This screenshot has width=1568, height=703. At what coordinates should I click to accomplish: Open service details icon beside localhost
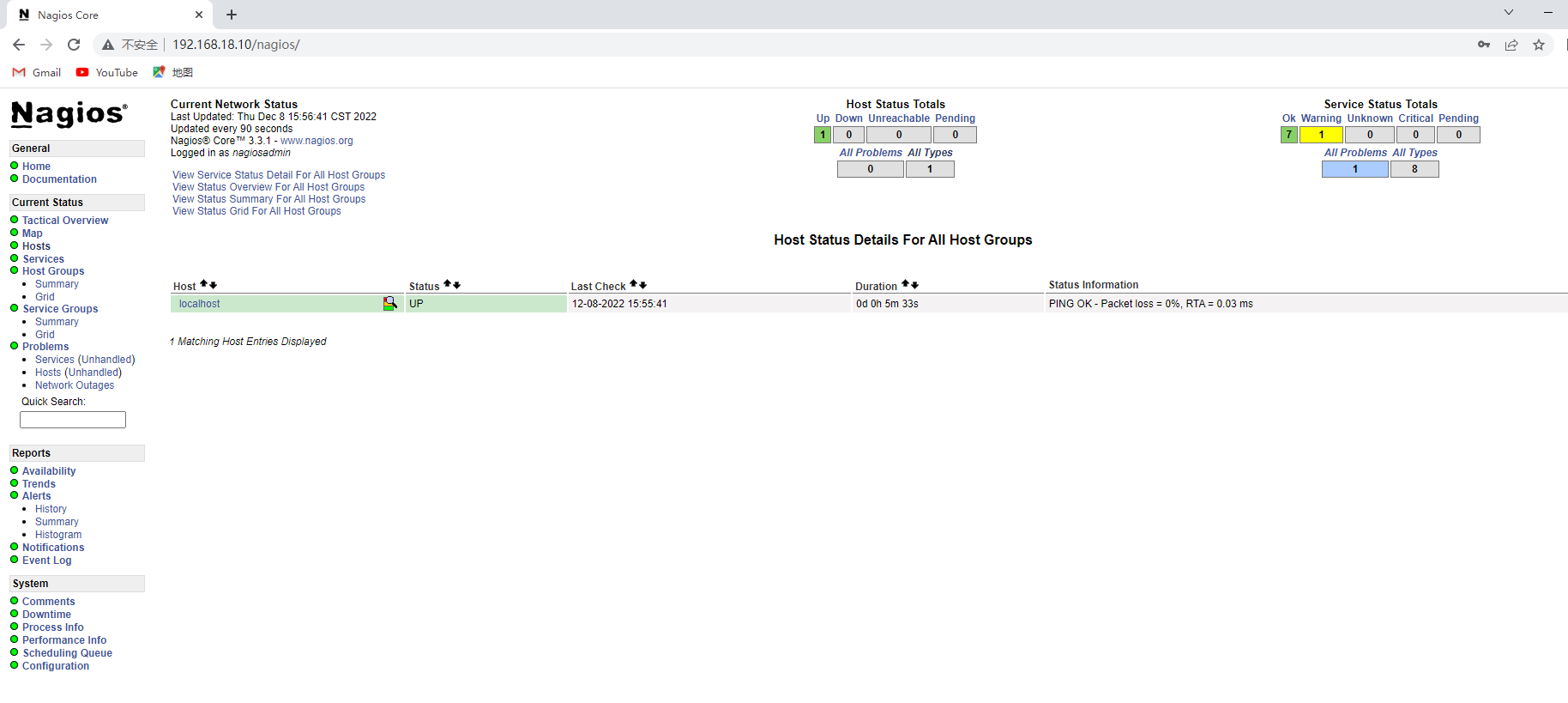tap(389, 303)
